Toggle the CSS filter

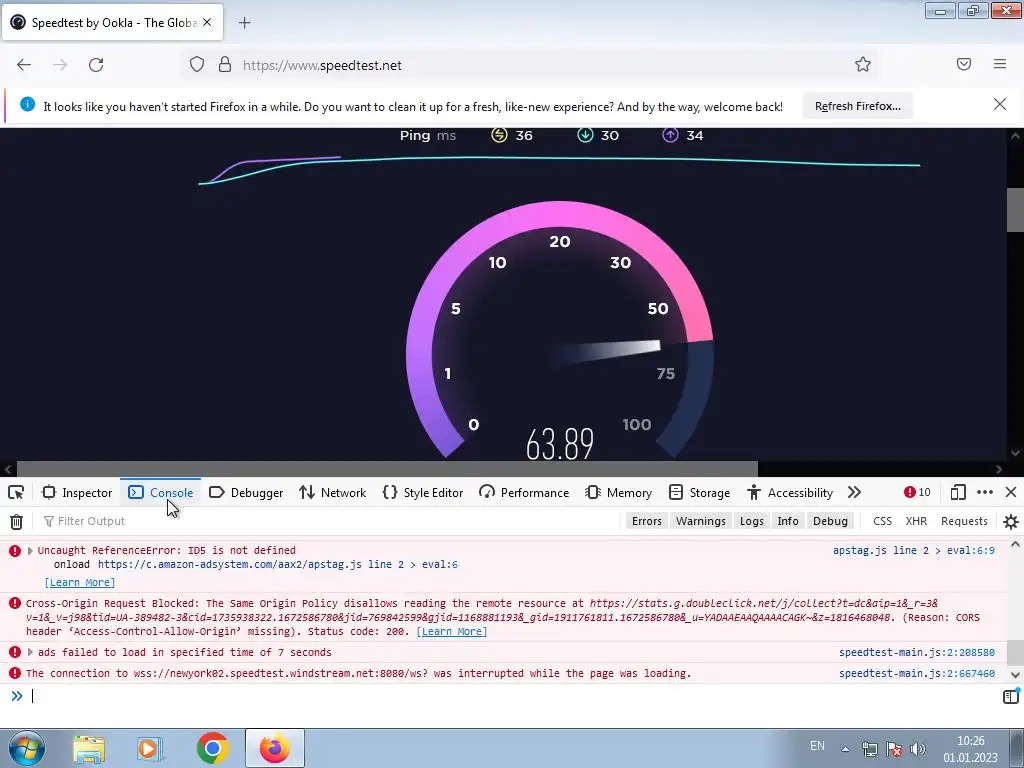click(x=882, y=521)
